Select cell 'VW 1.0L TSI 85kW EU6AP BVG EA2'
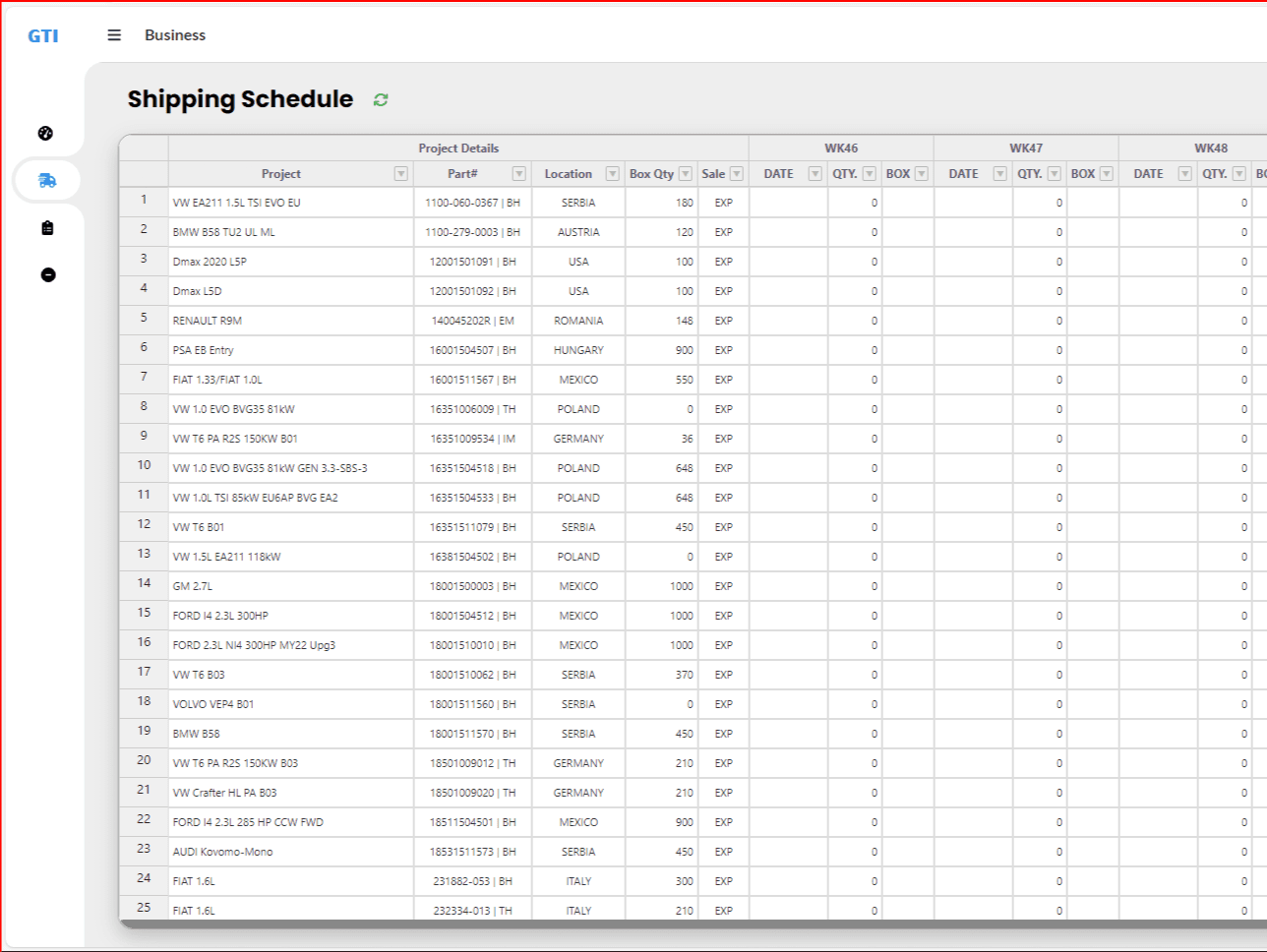 [291, 498]
